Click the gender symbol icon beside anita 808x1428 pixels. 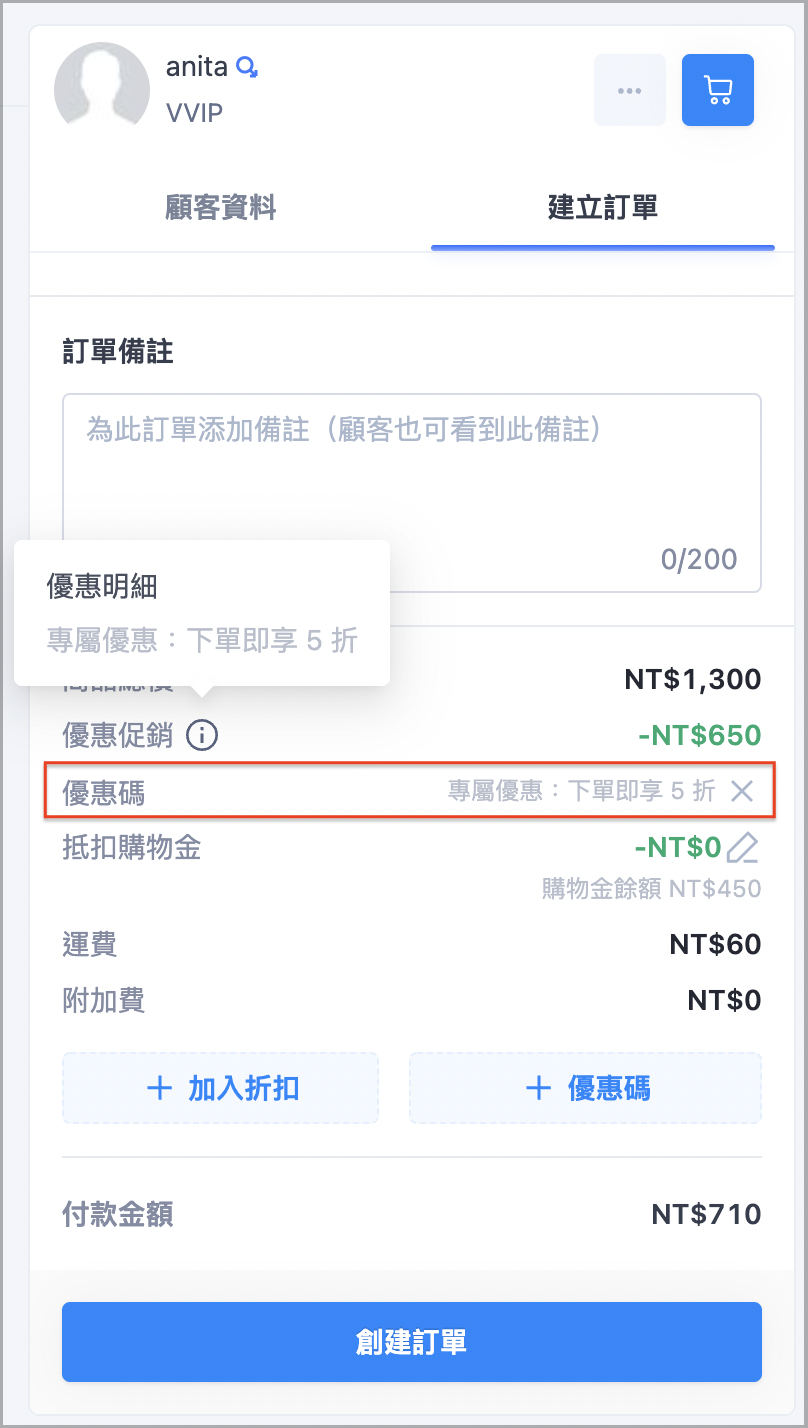(247, 68)
